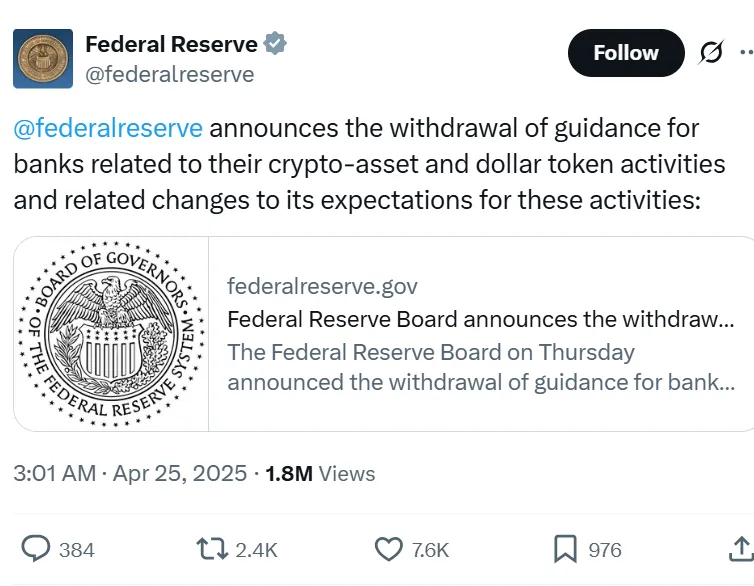Click the Grok slashed-circle icon
Image resolution: width=754 pixels, height=586 pixels.
coord(711,53)
